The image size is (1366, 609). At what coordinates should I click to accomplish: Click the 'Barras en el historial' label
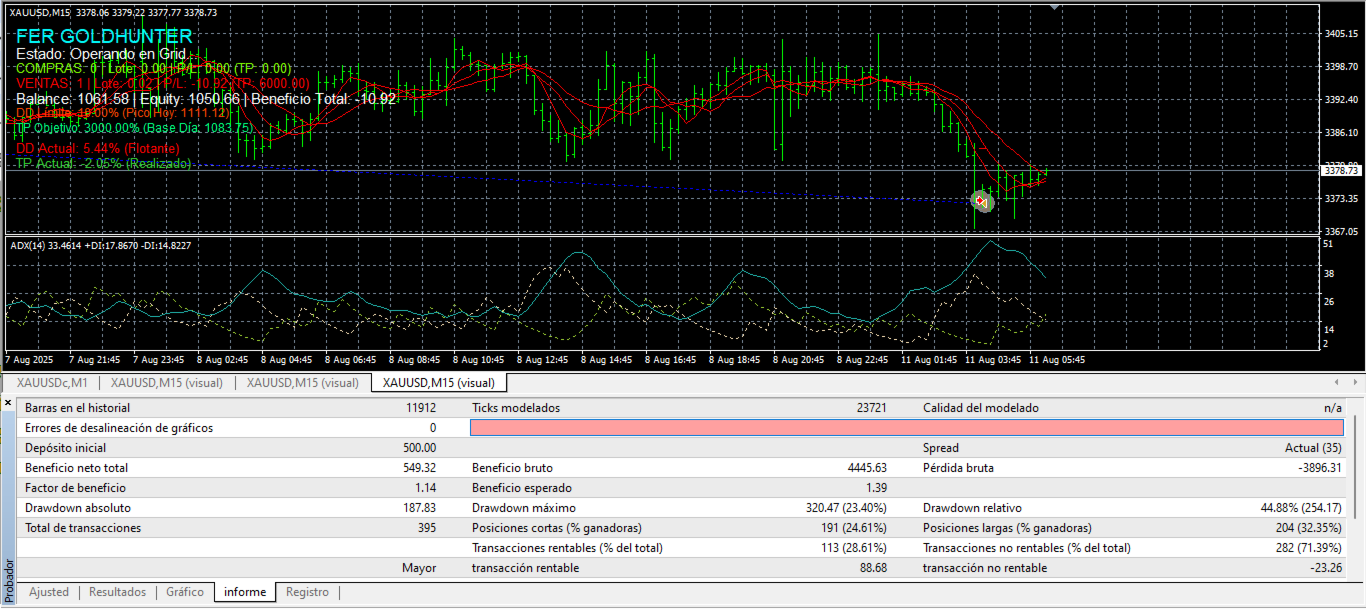[78, 408]
